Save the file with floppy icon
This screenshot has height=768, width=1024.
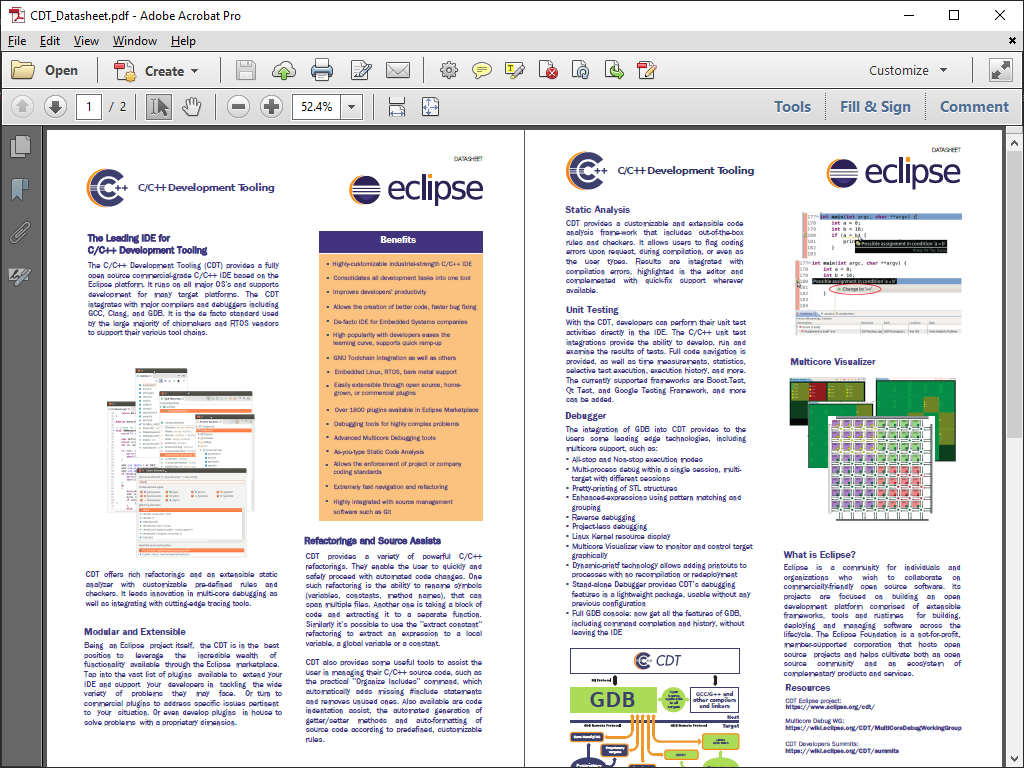coord(246,71)
